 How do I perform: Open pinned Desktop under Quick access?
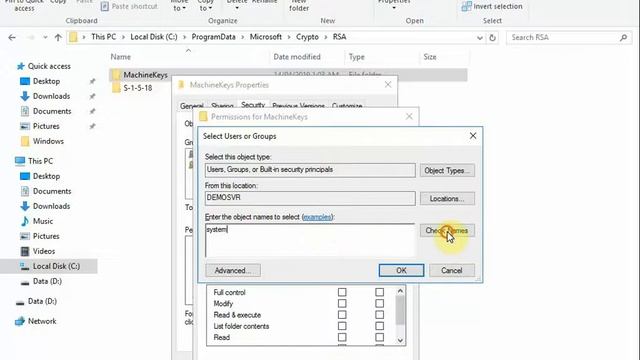[x=46, y=81]
